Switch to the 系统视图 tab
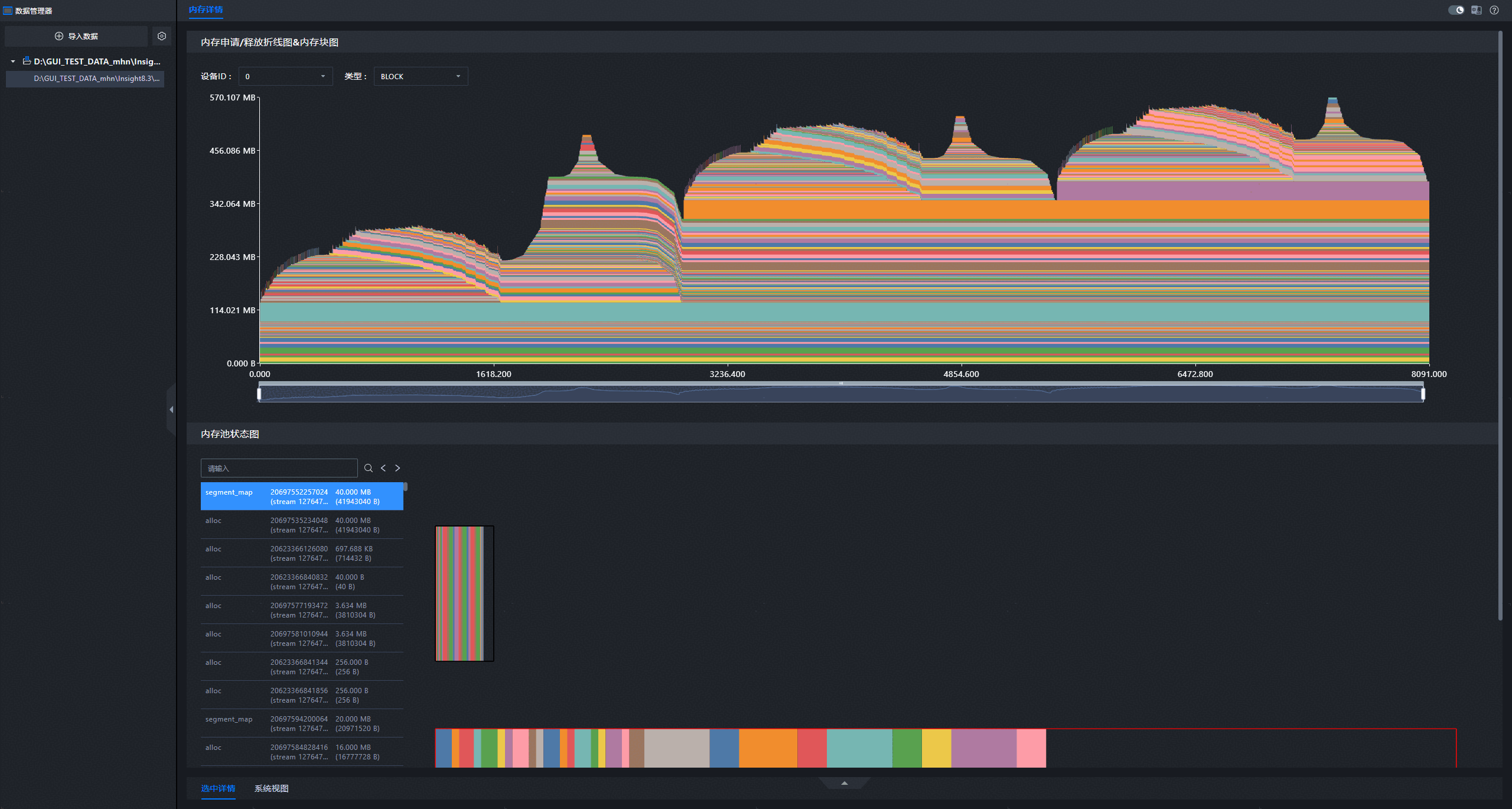This screenshot has height=809, width=1512. [x=271, y=788]
